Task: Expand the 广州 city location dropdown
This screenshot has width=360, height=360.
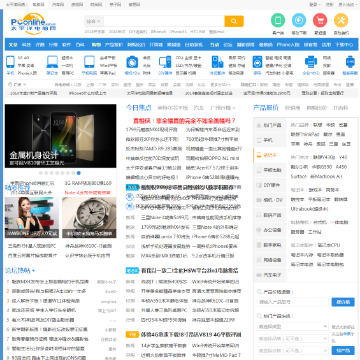Action: pyautogui.click(x=17, y=85)
